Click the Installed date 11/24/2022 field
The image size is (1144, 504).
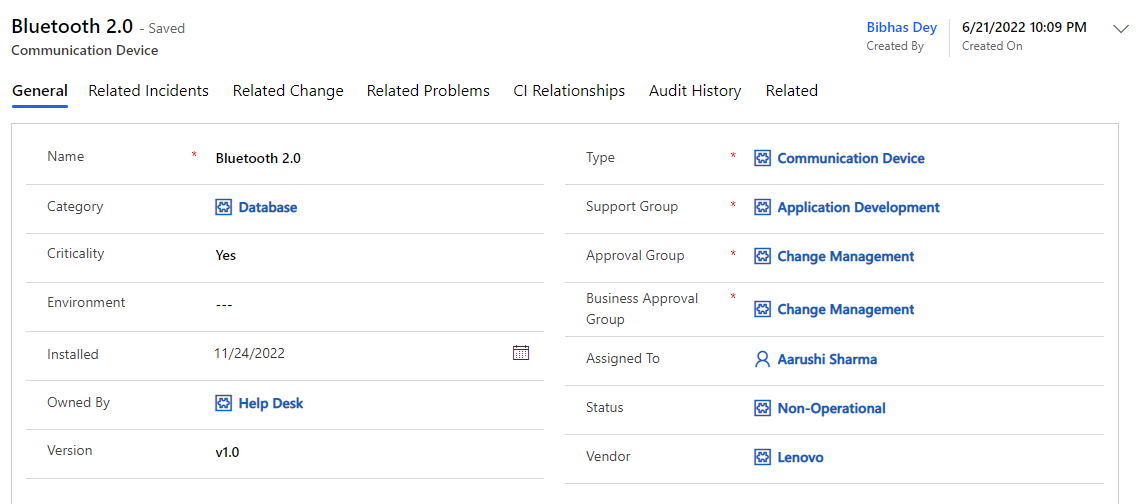[250, 353]
